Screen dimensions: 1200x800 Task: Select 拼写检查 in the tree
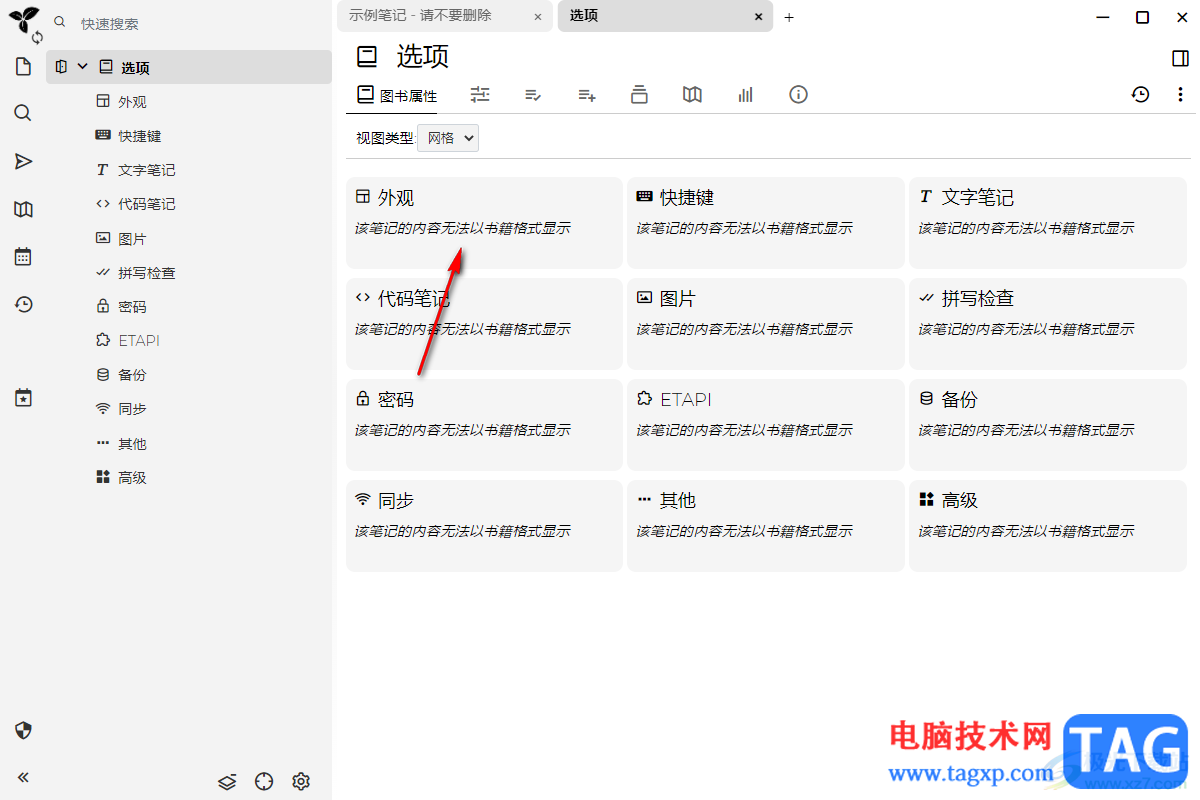point(147,273)
